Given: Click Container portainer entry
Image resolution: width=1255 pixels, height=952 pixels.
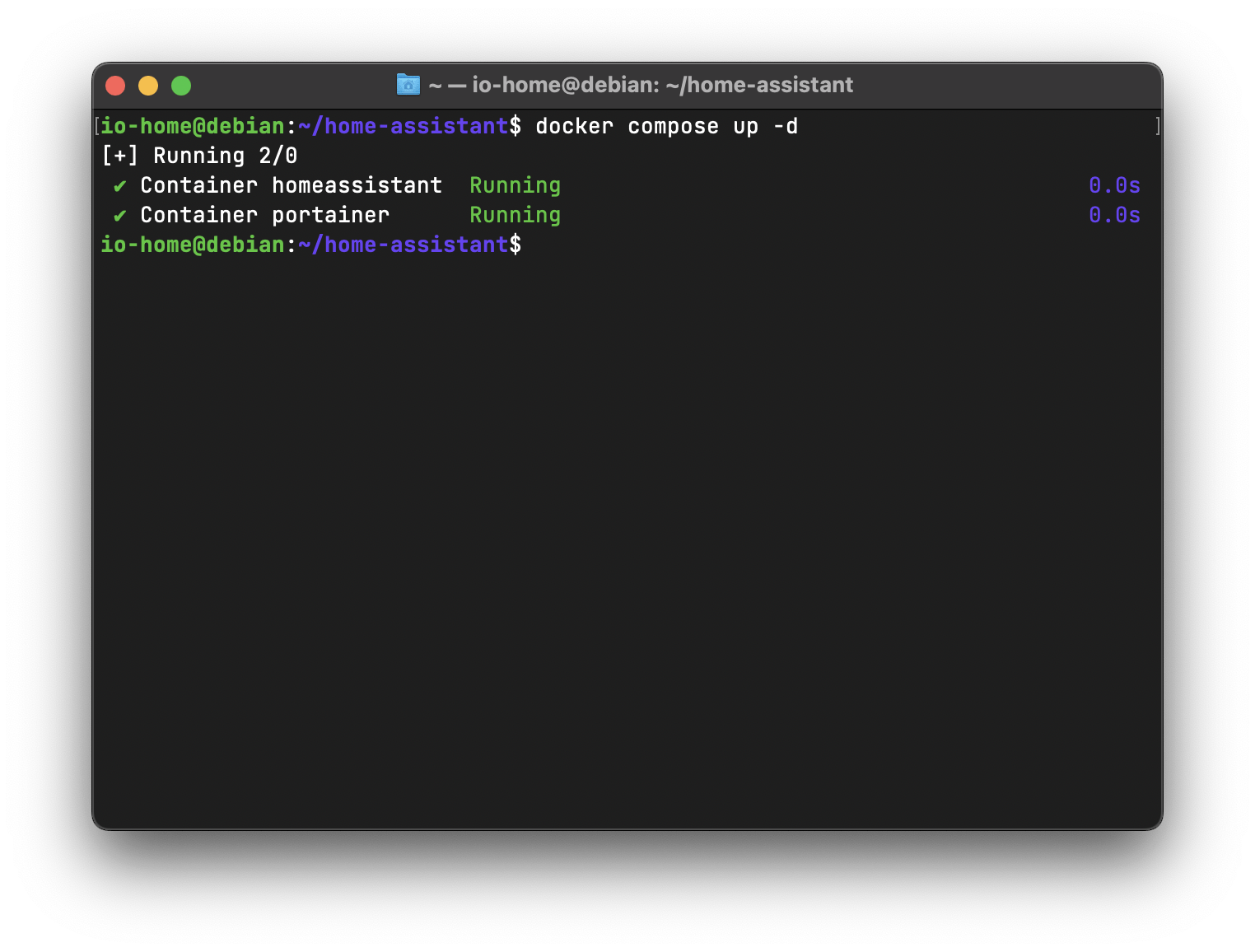Looking at the screenshot, I should tap(264, 215).
